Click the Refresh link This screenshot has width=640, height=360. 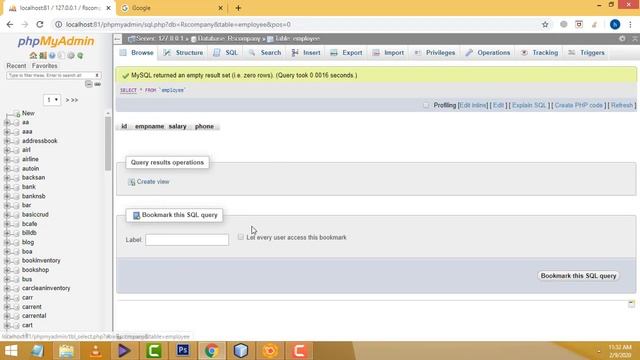click(x=622, y=105)
